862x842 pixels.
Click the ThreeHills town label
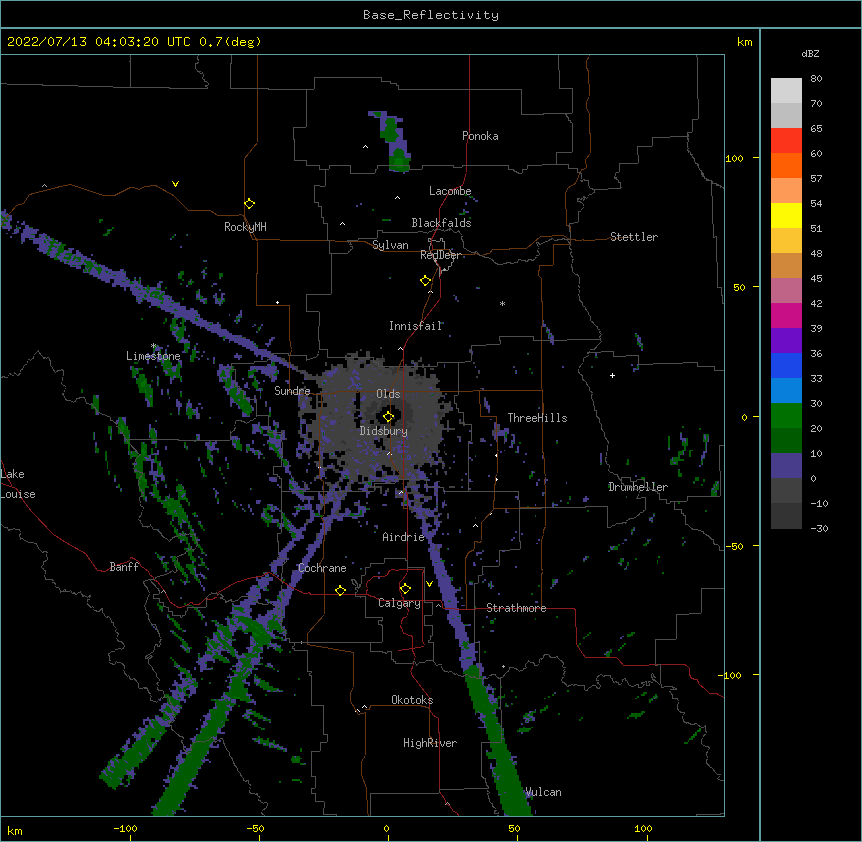click(x=537, y=418)
